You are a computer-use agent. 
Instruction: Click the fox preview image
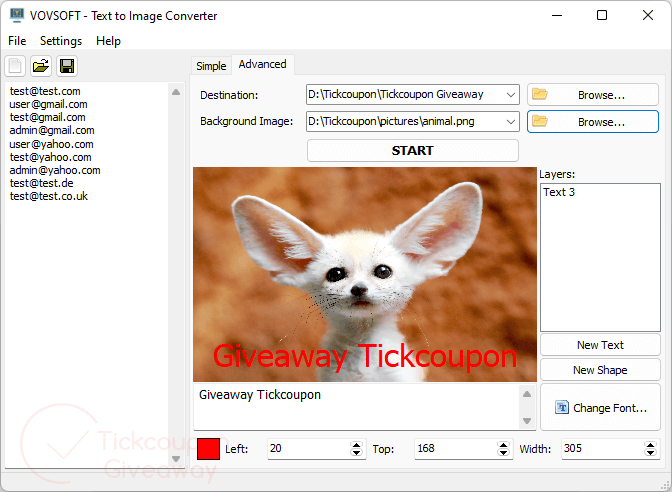tap(365, 274)
